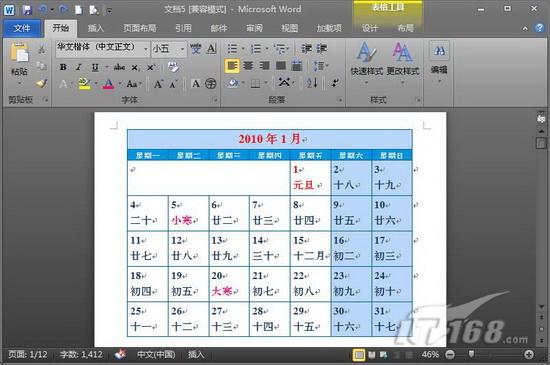Click the numbered list icon
Viewport: 550px width, 365px height.
pos(256,49)
